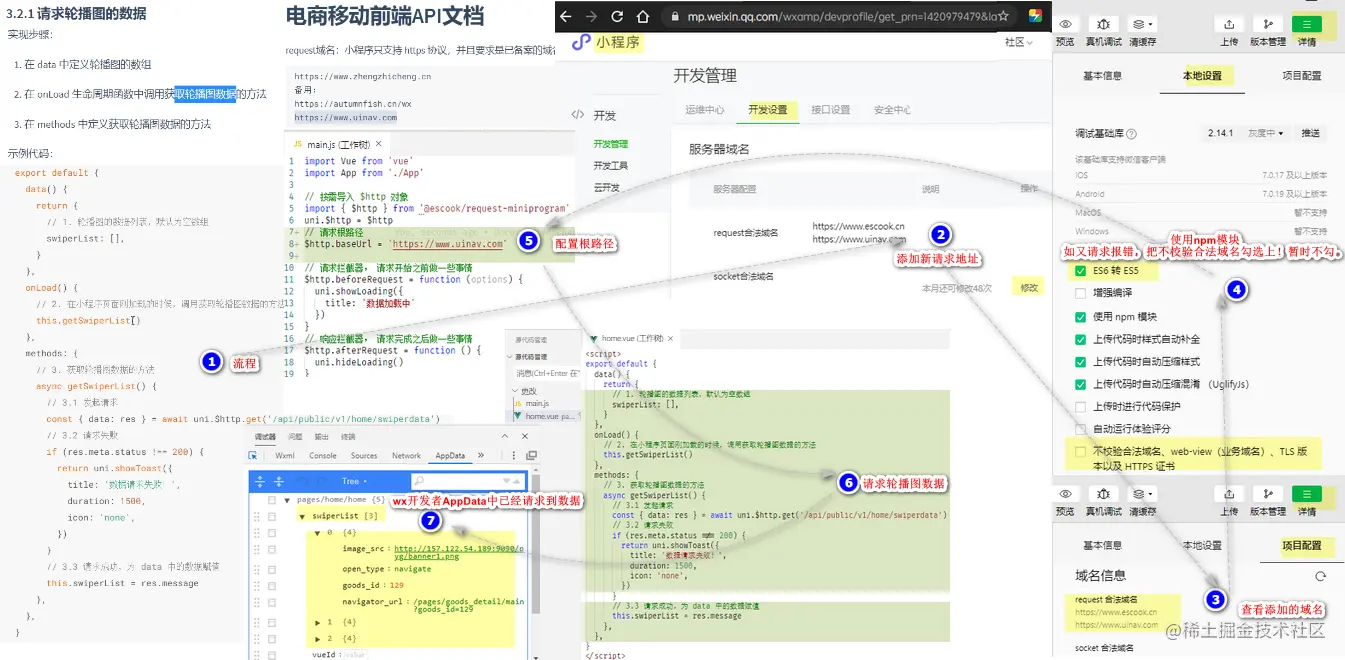Open the 灰度中 base library version dropdown

point(1267,133)
